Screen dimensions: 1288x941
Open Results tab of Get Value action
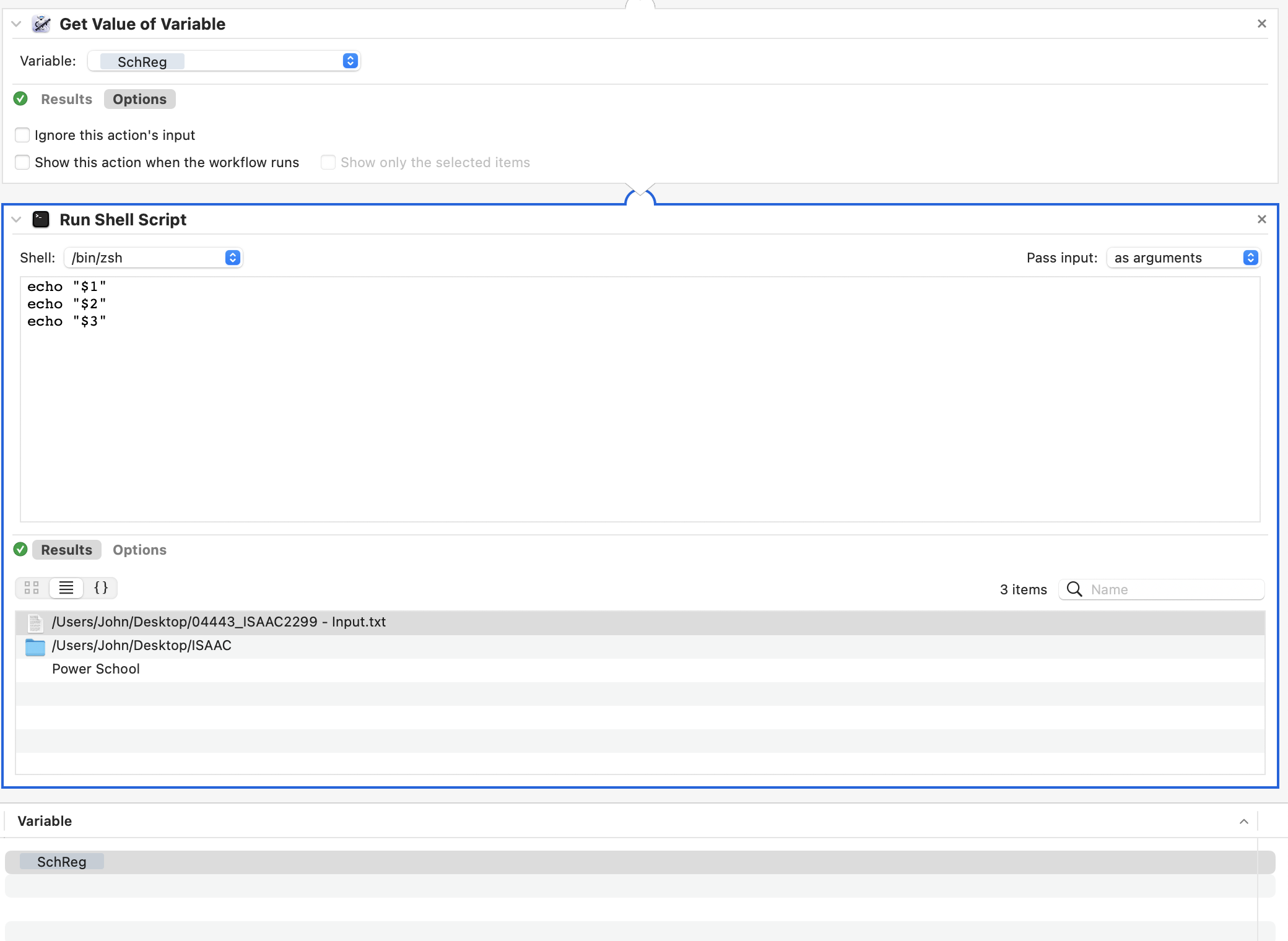point(66,99)
